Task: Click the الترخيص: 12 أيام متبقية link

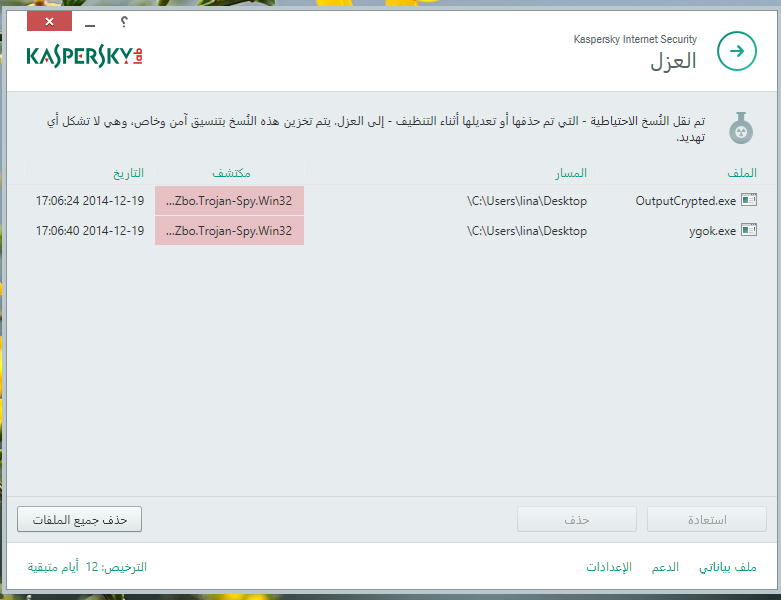Action: (x=87, y=567)
